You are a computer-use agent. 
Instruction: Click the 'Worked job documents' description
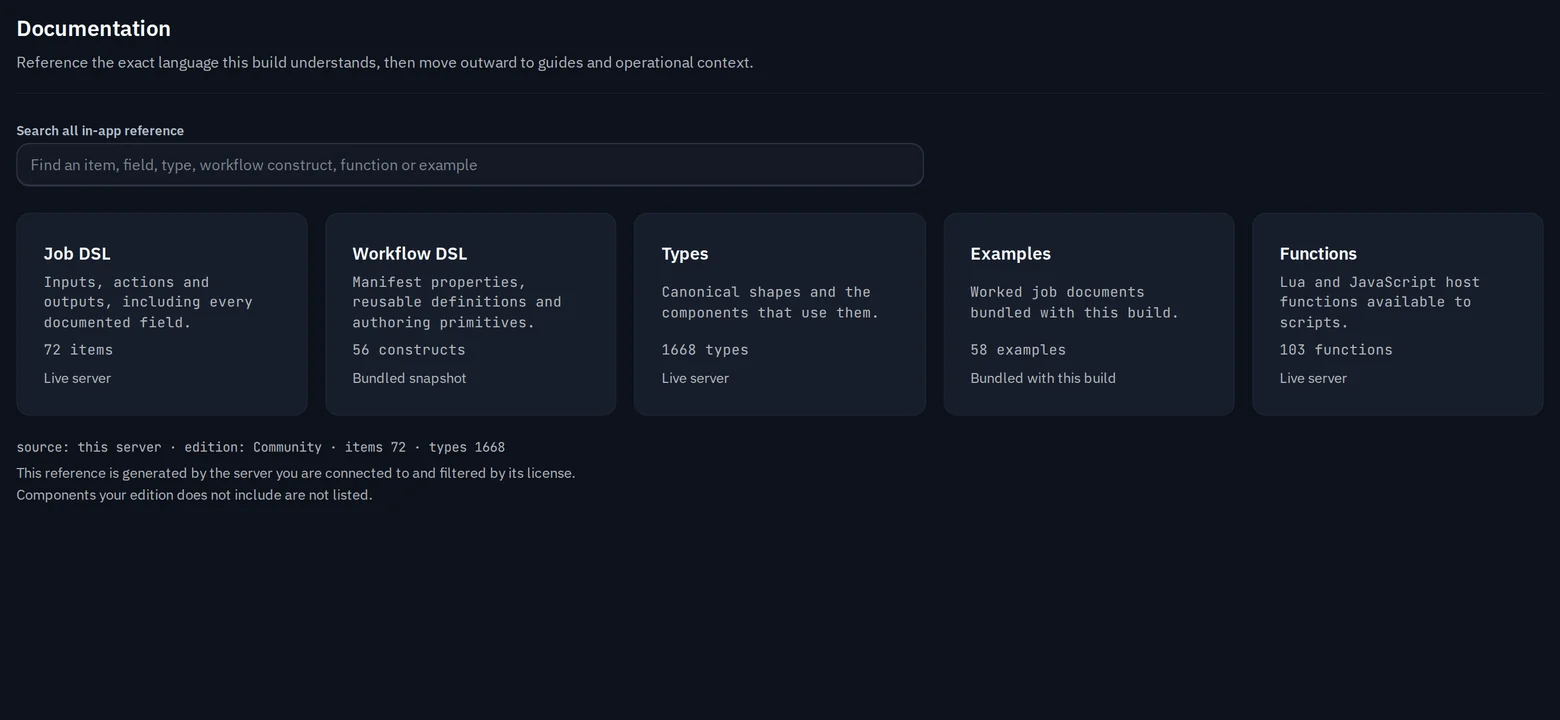(x=1075, y=302)
